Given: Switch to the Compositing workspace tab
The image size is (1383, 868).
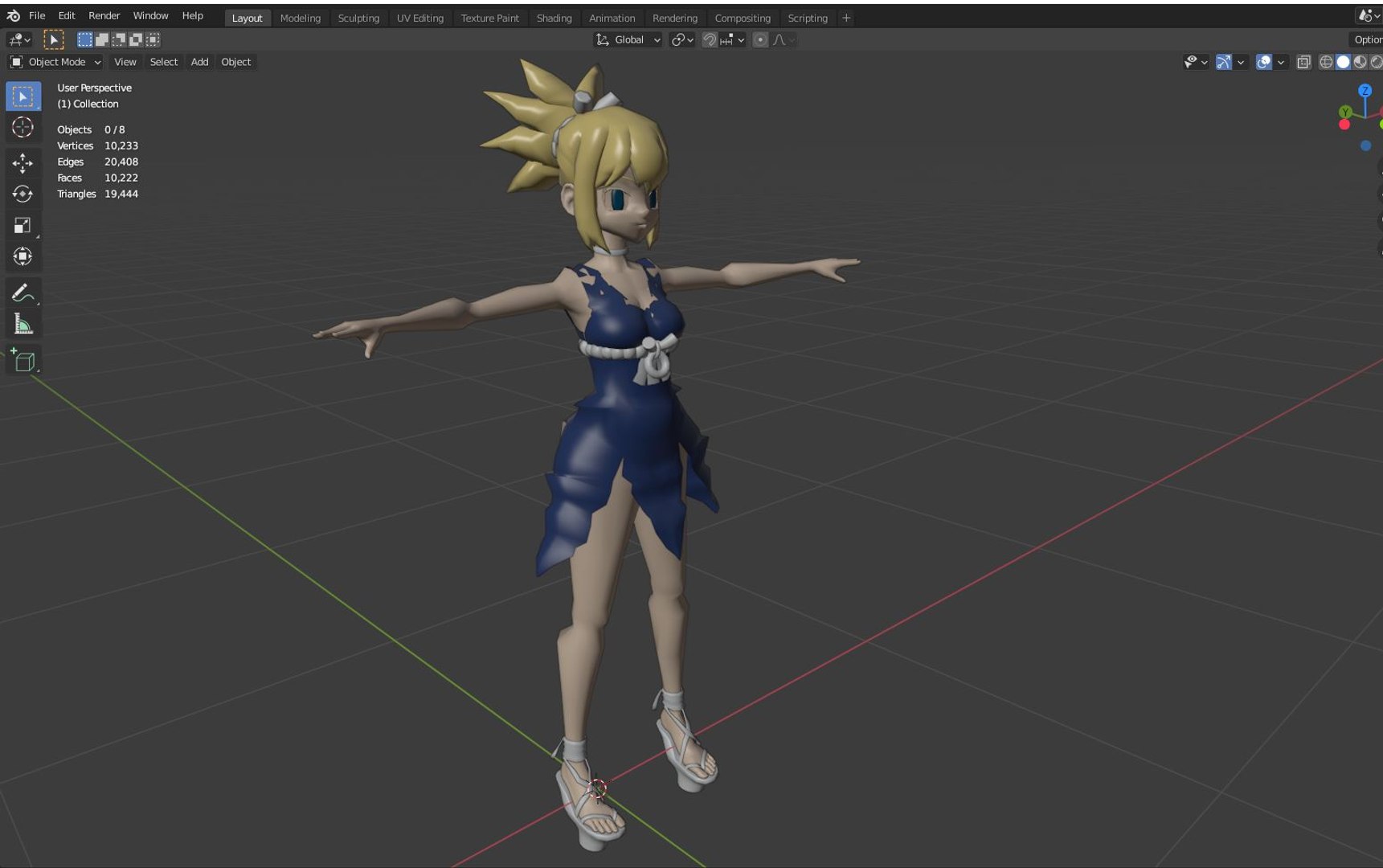Looking at the screenshot, I should point(743,18).
